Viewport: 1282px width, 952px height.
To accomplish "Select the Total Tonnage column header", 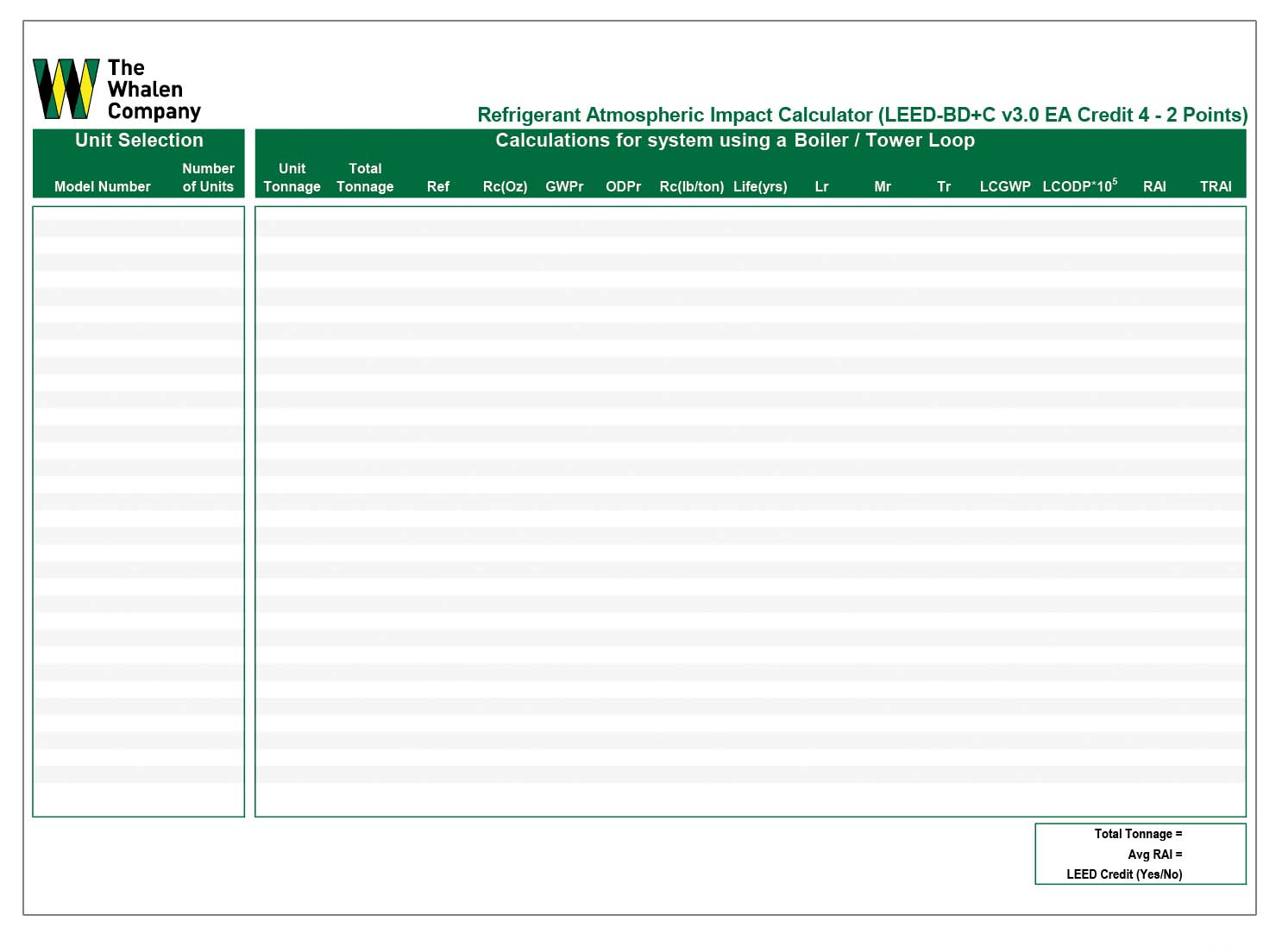I will [x=365, y=178].
